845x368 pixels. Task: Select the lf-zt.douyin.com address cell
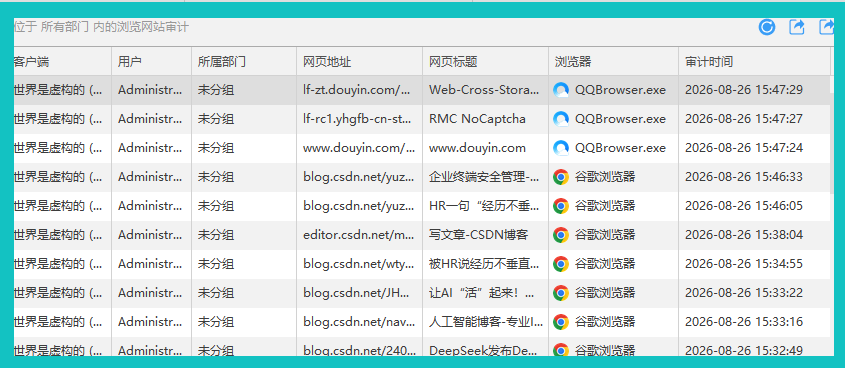[359, 90]
